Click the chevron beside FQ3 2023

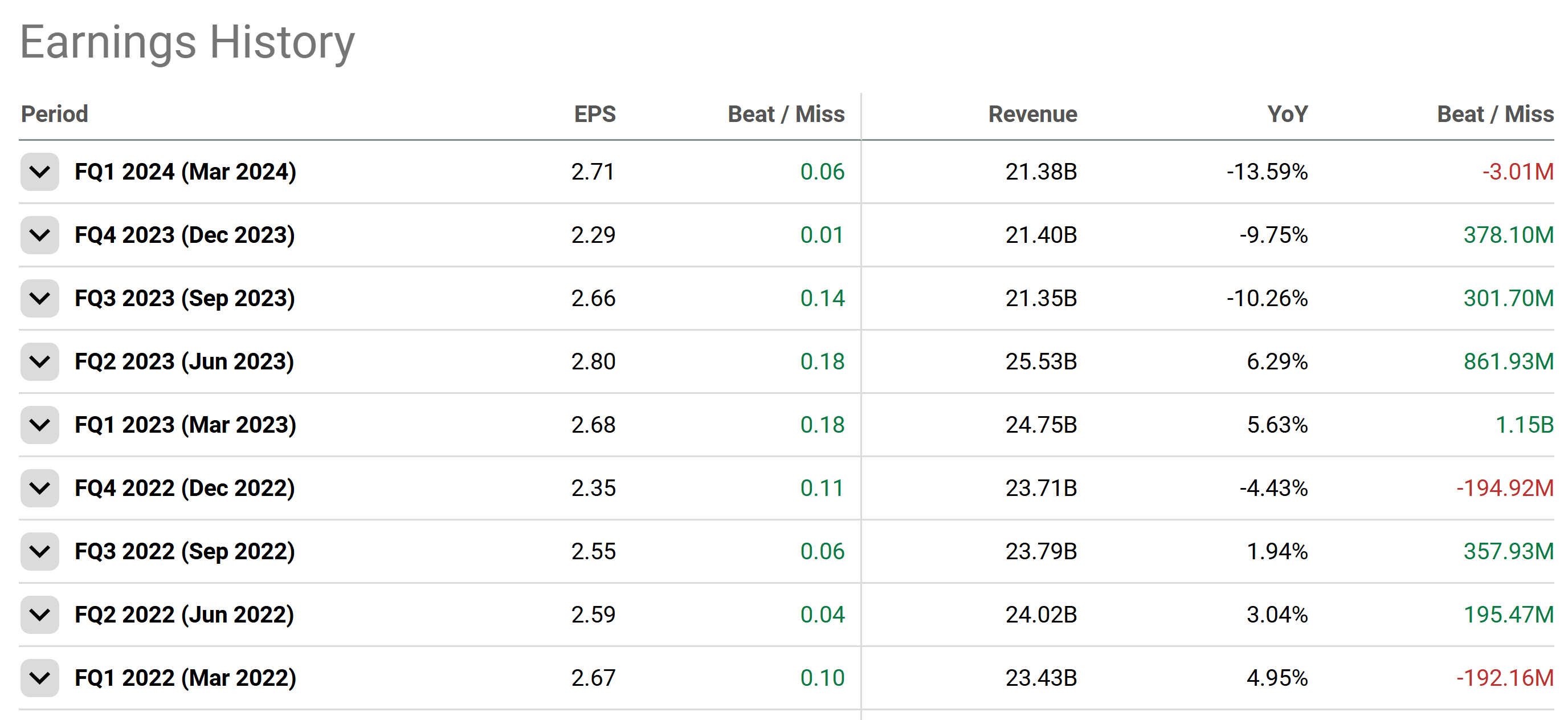pos(39,299)
